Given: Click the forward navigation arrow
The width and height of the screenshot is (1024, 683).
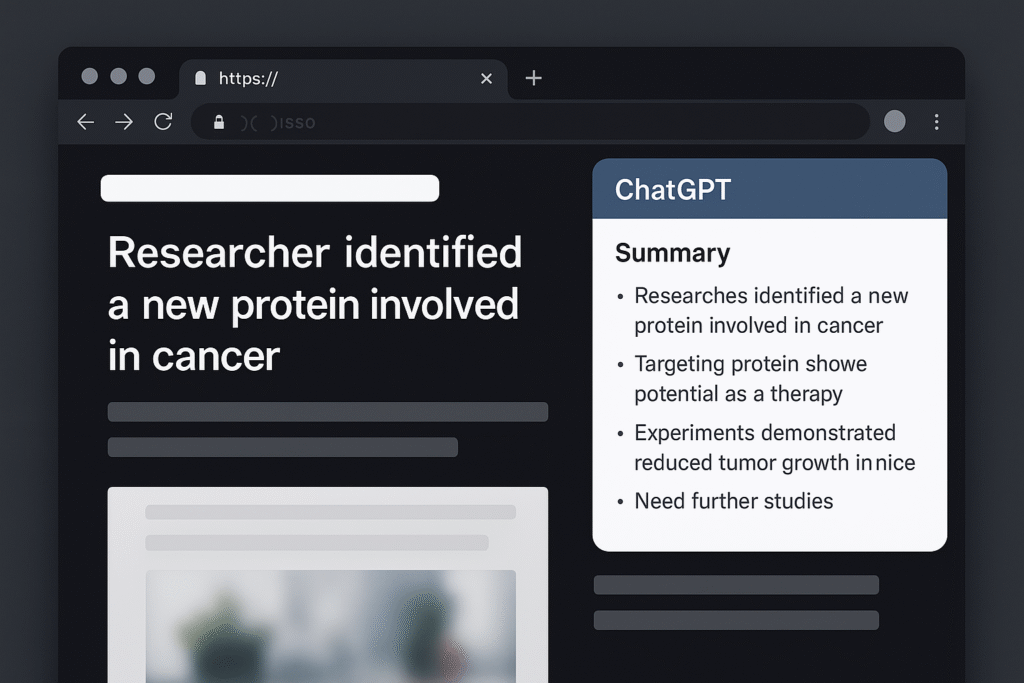Looking at the screenshot, I should coord(123,121).
